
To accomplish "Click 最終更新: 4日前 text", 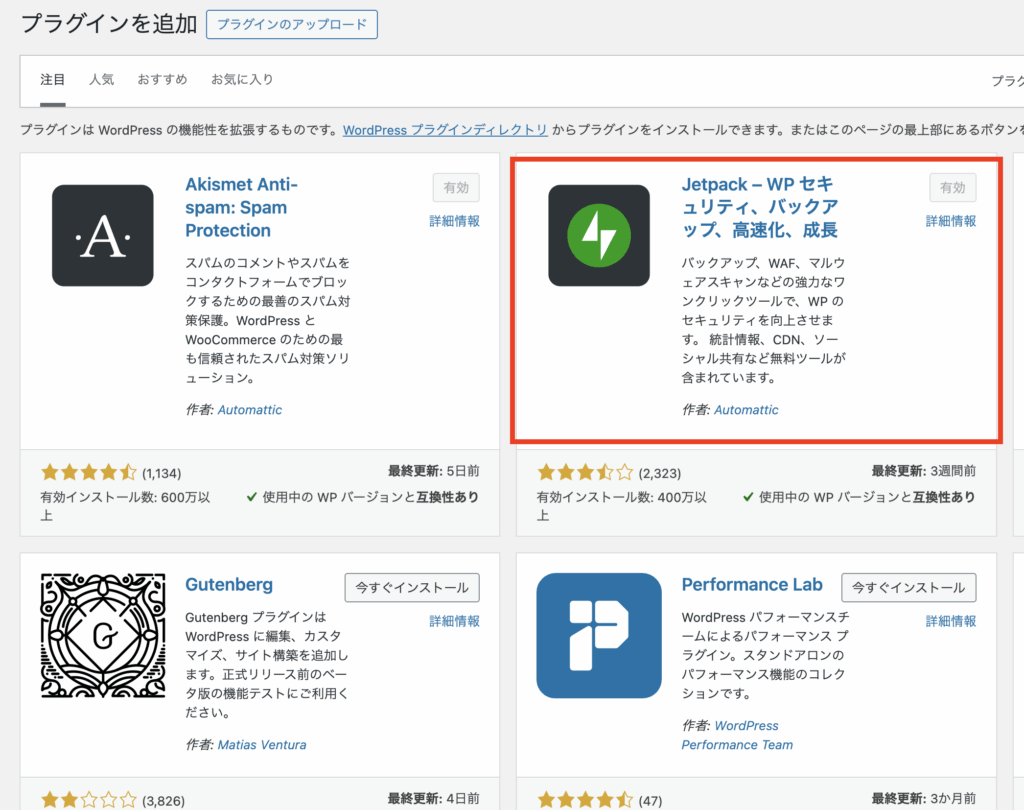I will 434,798.
